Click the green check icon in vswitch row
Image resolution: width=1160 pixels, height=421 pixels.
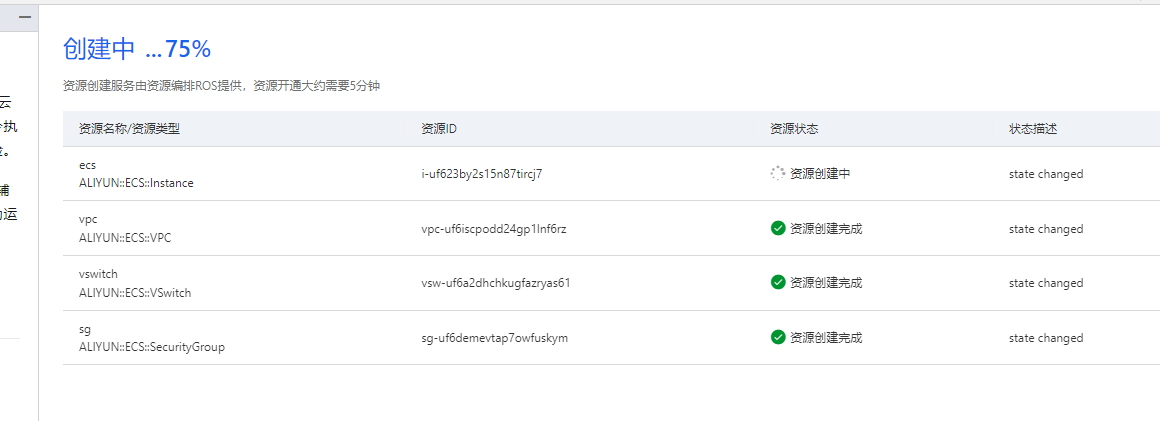coord(778,283)
